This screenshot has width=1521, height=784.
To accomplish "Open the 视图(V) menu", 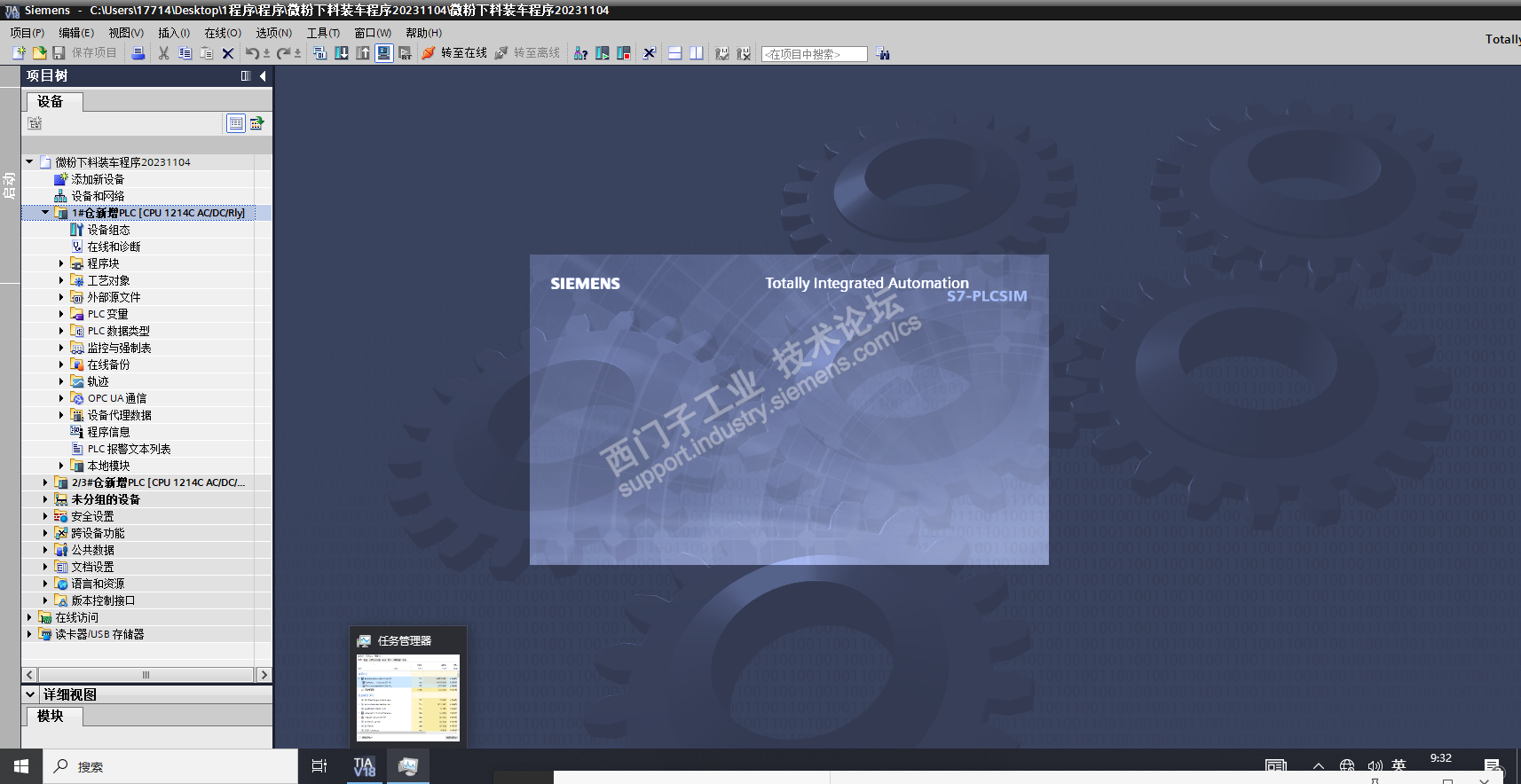I will [x=126, y=33].
